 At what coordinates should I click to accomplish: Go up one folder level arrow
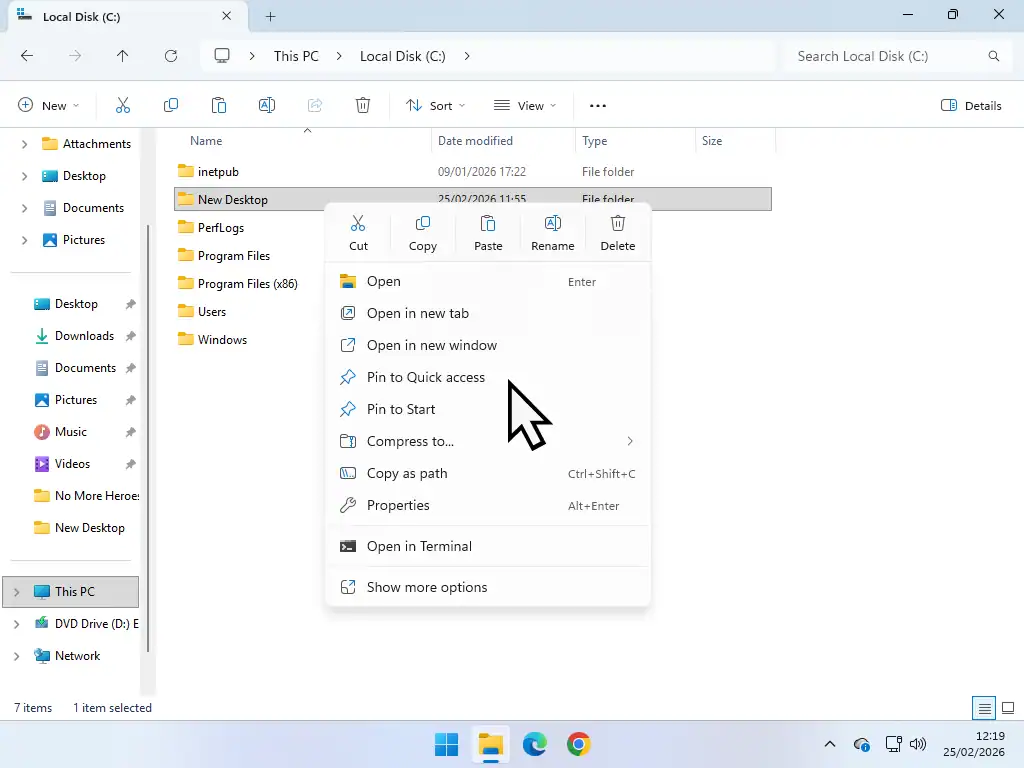pos(122,56)
